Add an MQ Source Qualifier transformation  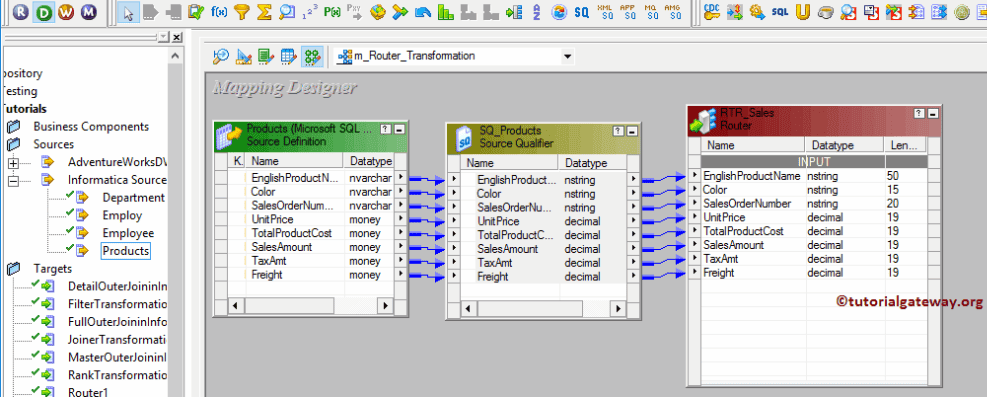pos(650,11)
